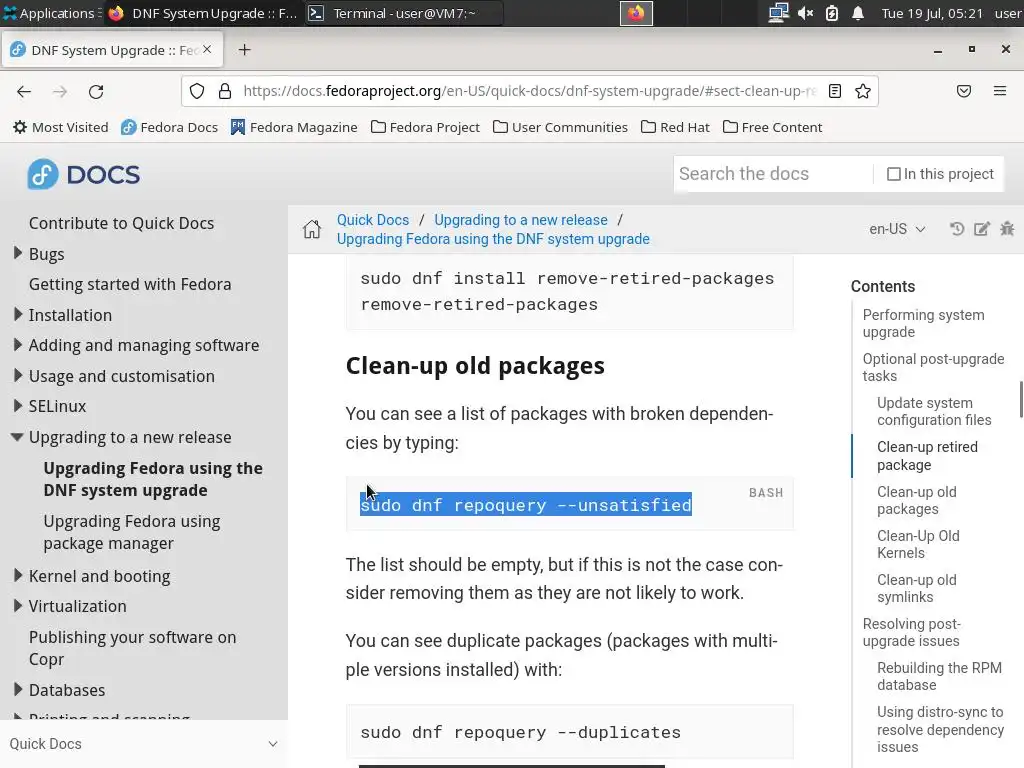Image resolution: width=1024 pixels, height=768 pixels.
Task: Open Upgrading Fedora using package manager
Action: (132, 532)
